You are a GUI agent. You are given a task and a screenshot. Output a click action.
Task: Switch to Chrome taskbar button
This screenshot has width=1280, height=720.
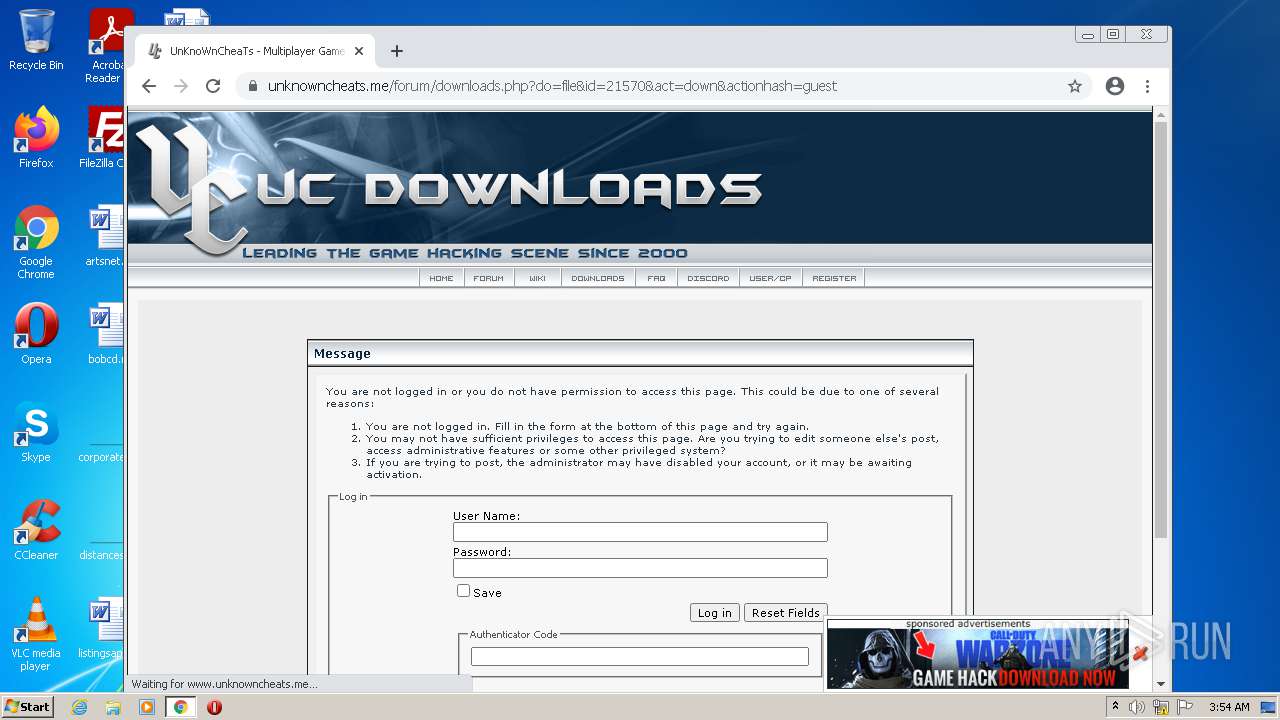181,707
